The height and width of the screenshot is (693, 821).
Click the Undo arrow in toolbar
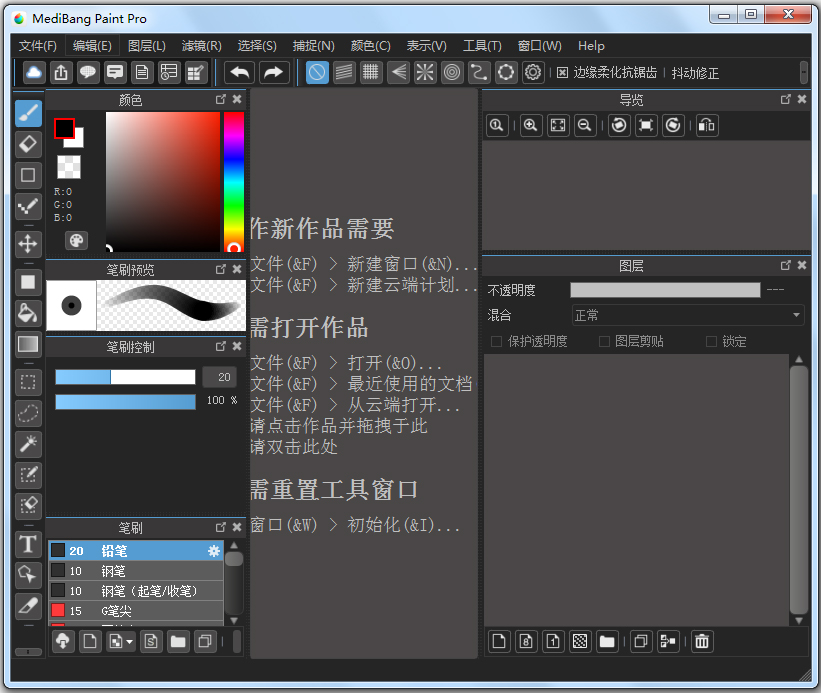[x=239, y=72]
